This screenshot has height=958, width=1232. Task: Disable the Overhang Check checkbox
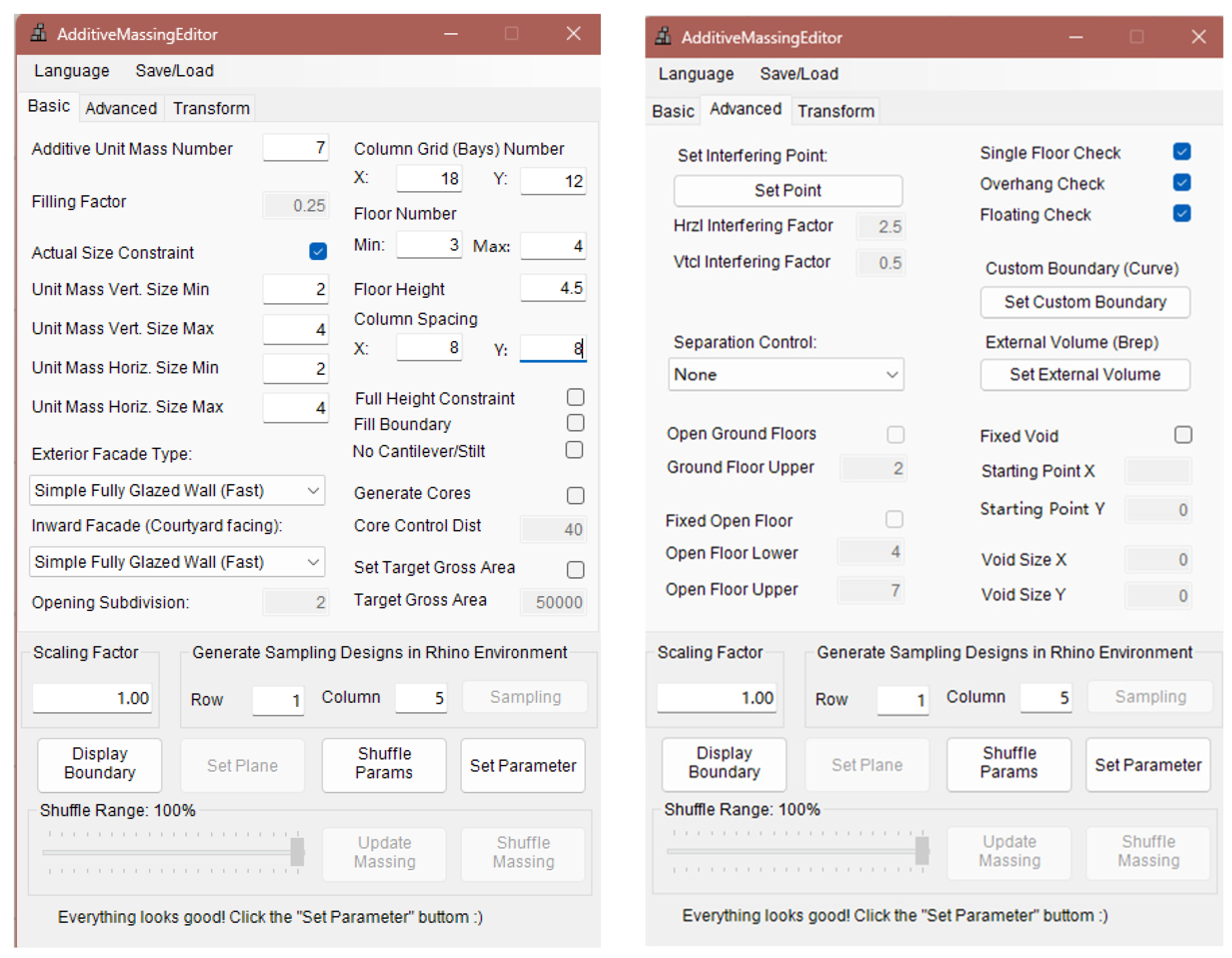tap(1181, 183)
